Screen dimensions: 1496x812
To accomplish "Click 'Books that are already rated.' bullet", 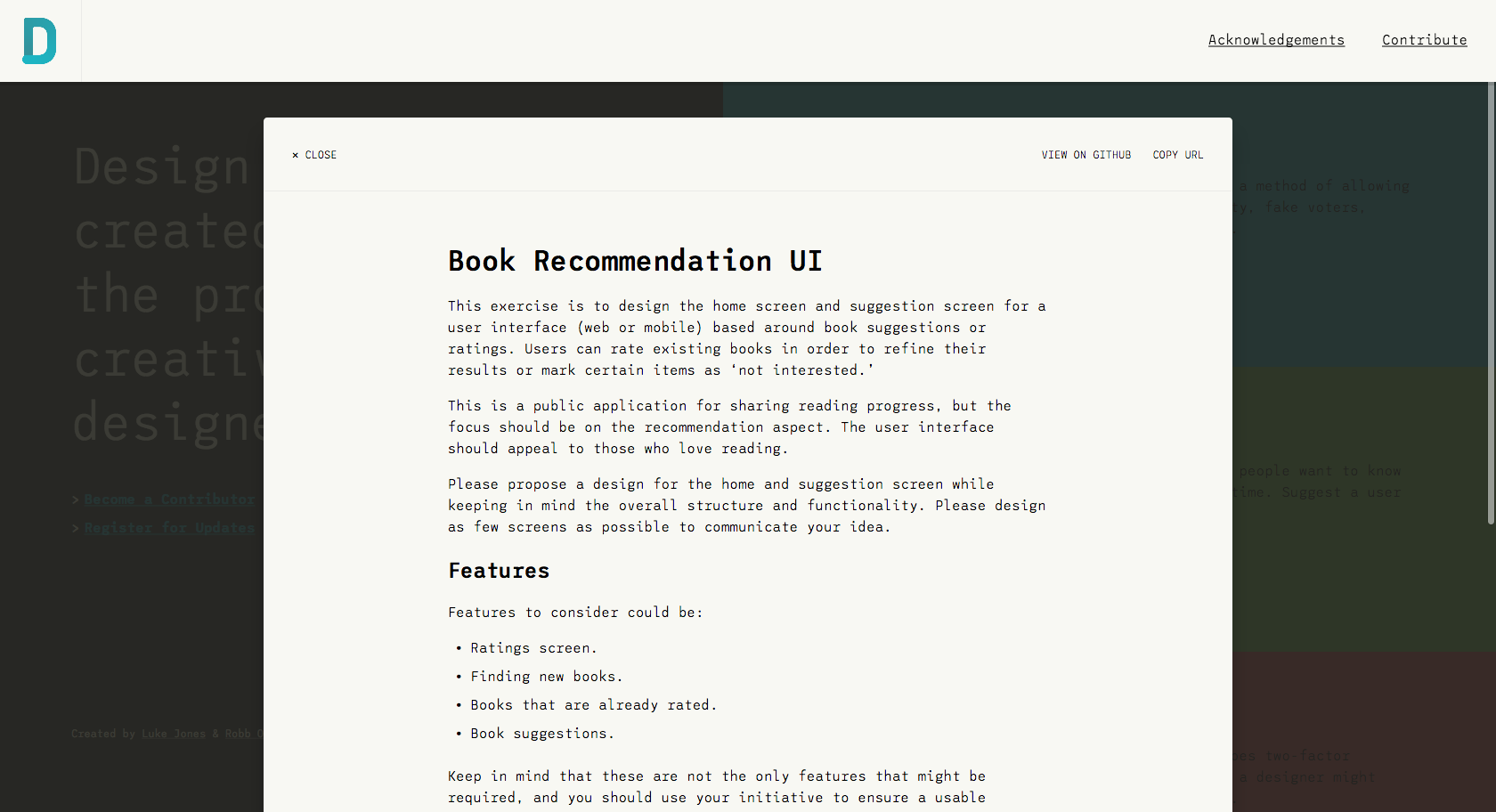I will click(593, 705).
